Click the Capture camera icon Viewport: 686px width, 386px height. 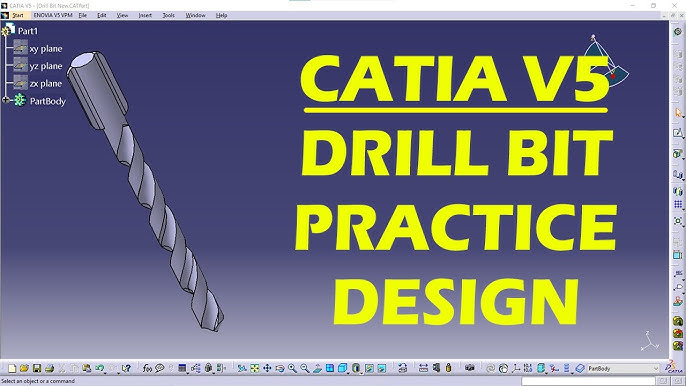(x=469, y=368)
